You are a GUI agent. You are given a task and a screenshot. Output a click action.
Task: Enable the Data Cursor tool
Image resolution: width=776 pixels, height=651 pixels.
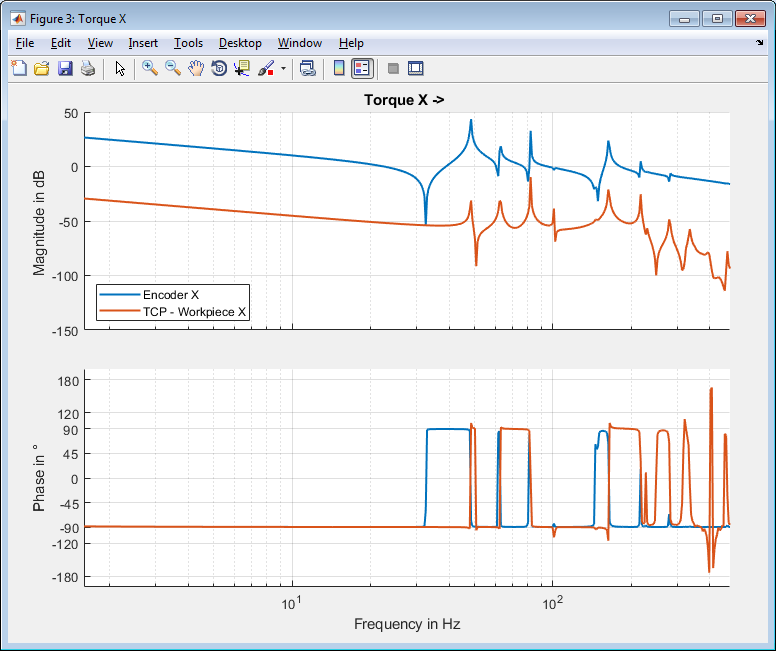242,68
